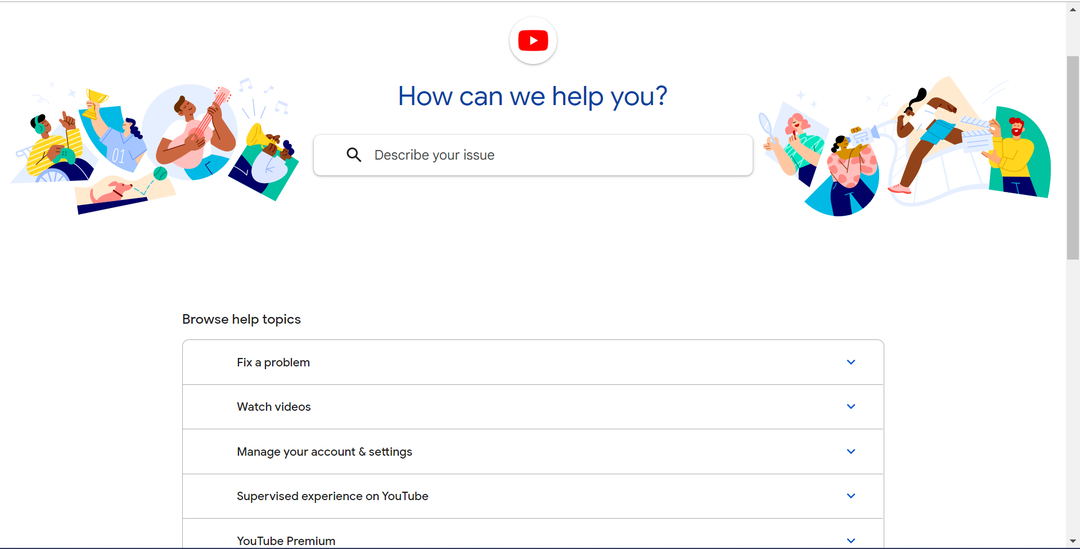The image size is (1080, 549).
Task: Expand the Fix a problem chevron
Action: [x=851, y=362]
